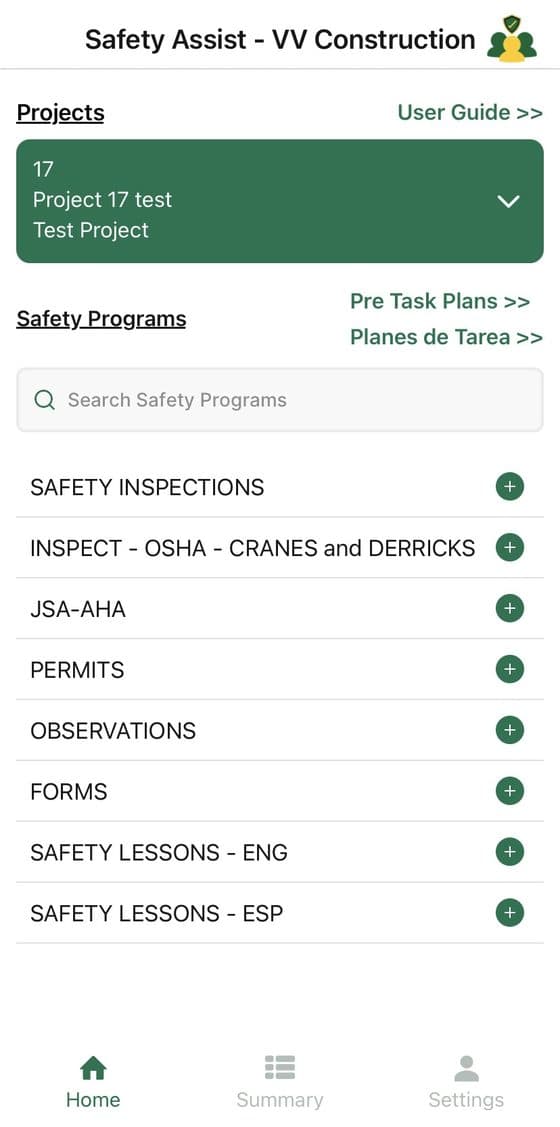This screenshot has height=1127, width=560.
Task: Expand SAFETY INSPECTIONS with its plus icon
Action: tap(510, 487)
